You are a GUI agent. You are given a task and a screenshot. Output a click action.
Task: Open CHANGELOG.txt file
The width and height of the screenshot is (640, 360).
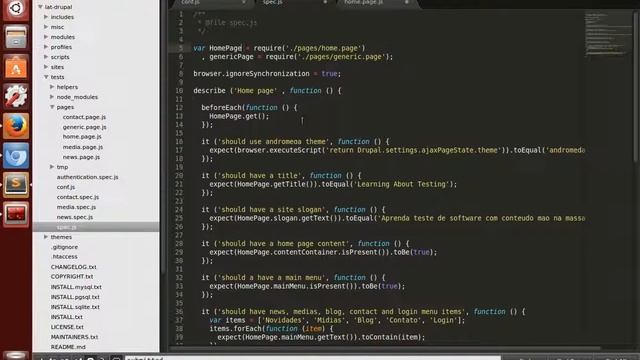point(73,267)
